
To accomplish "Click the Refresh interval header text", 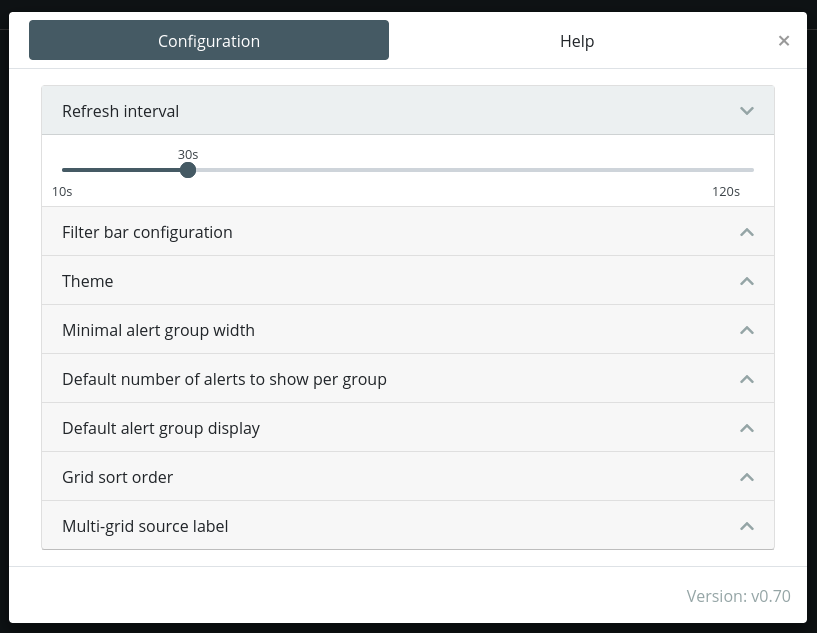I will click(x=120, y=111).
